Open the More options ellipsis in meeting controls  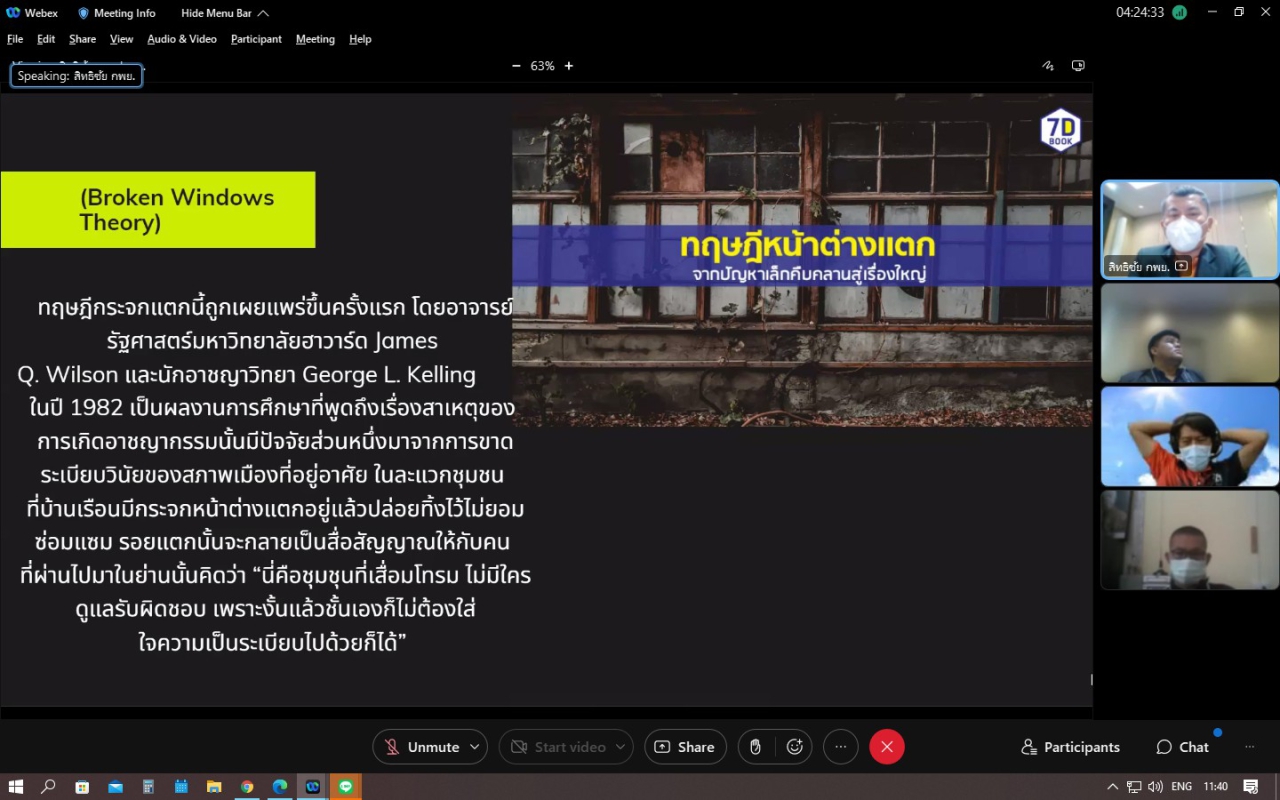pos(841,747)
